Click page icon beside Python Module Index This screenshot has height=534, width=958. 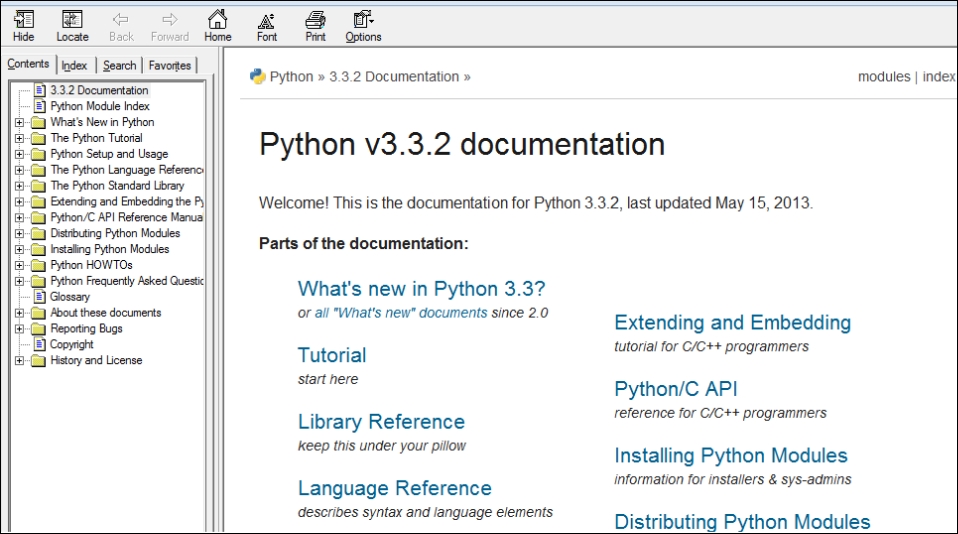[40, 106]
